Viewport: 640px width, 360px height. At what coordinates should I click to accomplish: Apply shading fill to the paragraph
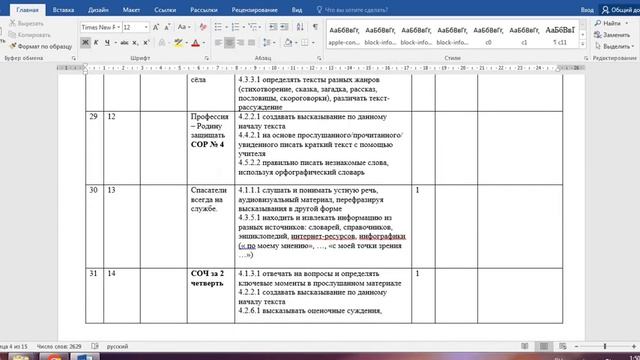[288, 42]
